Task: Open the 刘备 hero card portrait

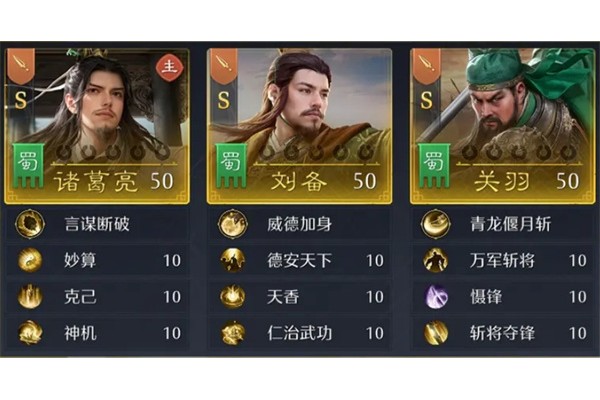Action: point(300,126)
